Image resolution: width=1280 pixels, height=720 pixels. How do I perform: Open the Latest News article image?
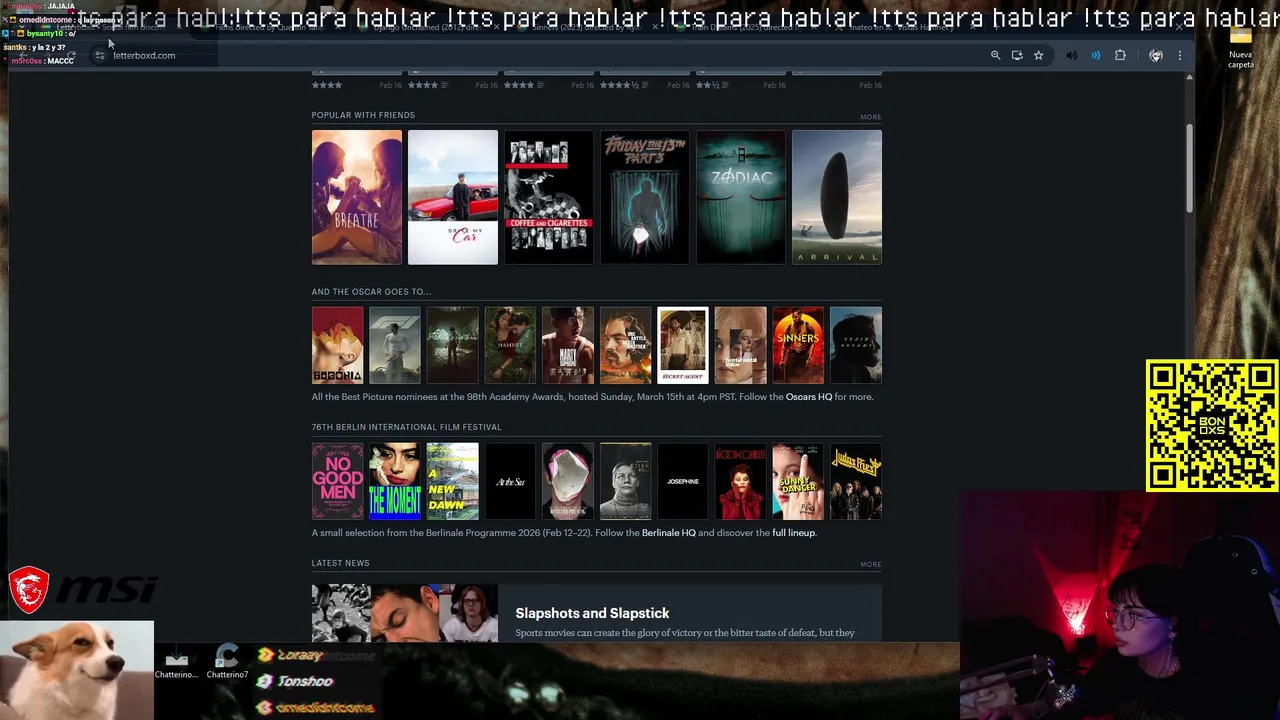404,613
